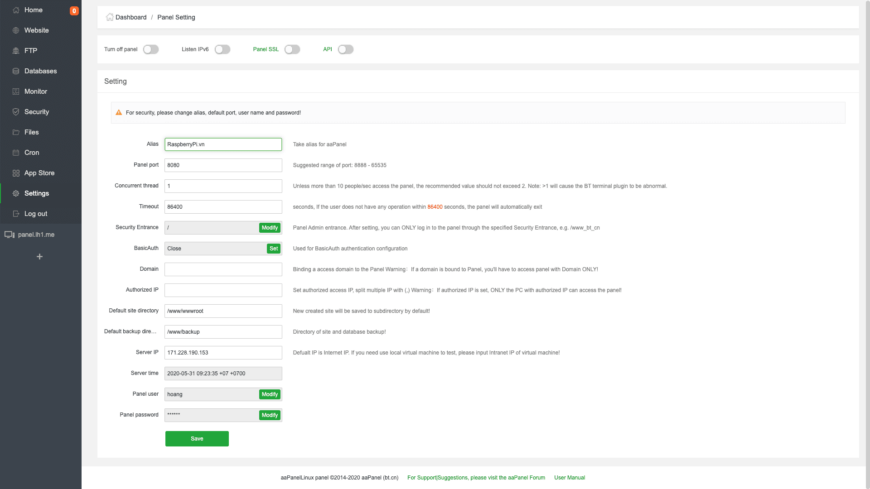870x489 pixels.
Task: Open the User Manual footer link
Action: [x=569, y=478]
